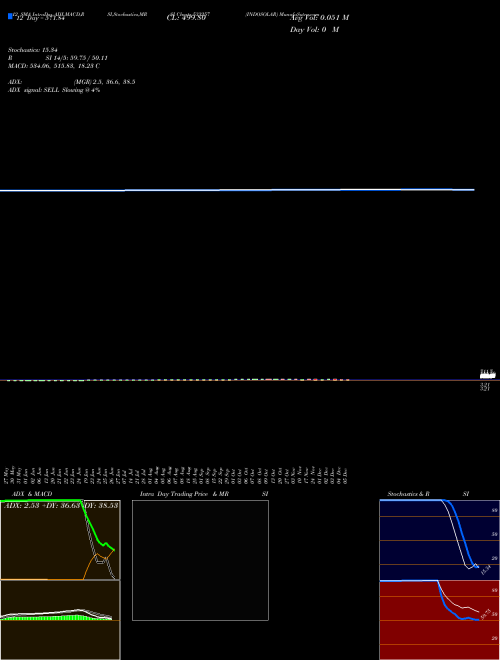
Task: Click the 'Avg Vol: 0.051 M' label
Action: click(x=319, y=18)
